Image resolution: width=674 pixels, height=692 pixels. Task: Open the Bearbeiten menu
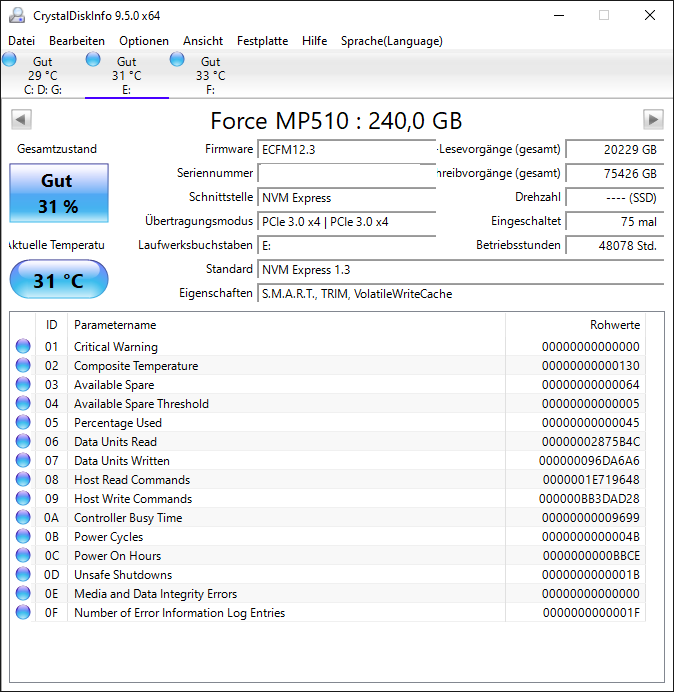pos(77,41)
